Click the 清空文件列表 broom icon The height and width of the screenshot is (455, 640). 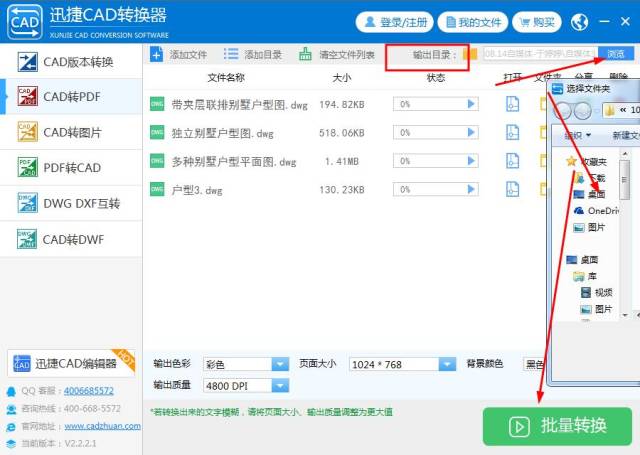(x=305, y=54)
